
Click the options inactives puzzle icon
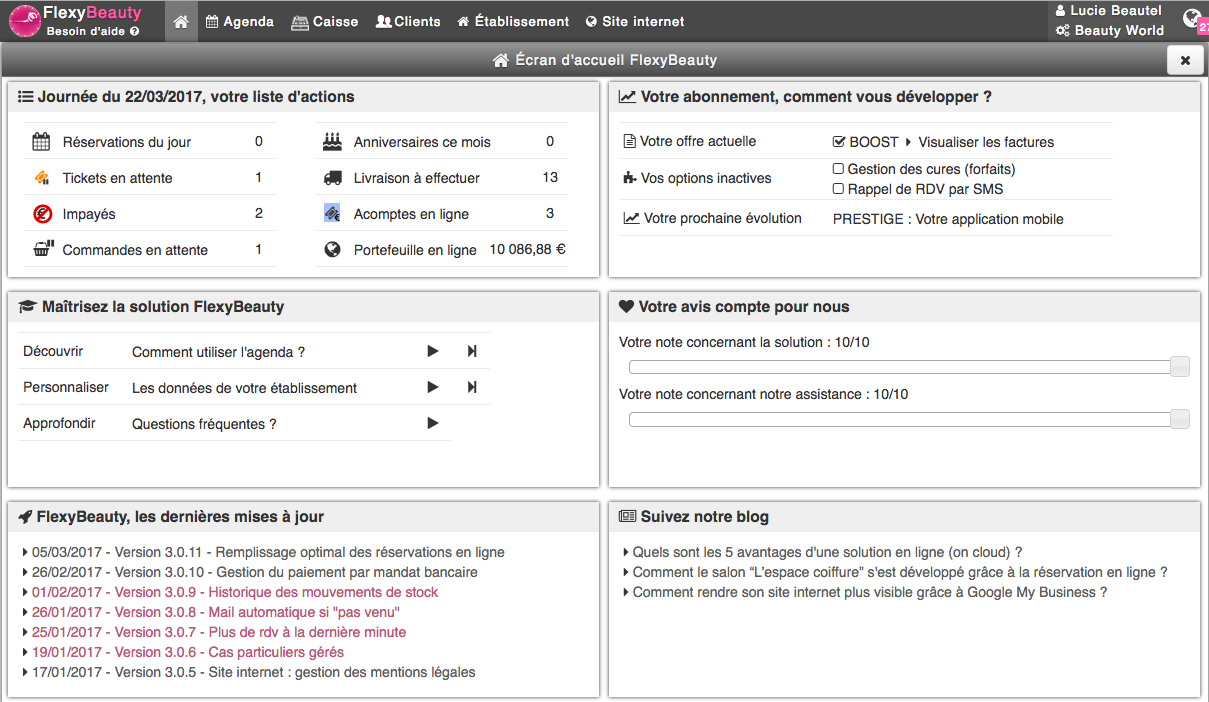click(x=629, y=178)
